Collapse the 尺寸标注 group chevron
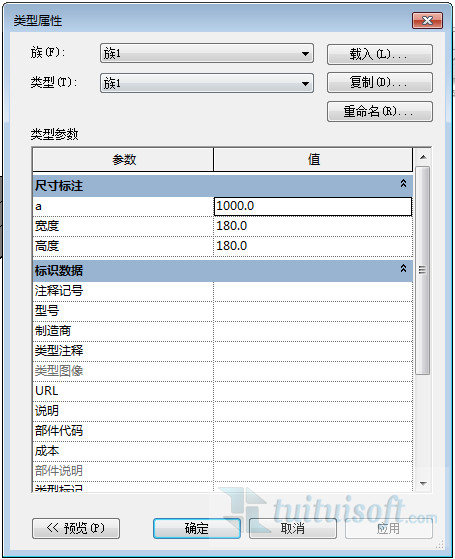Image resolution: width=455 pixels, height=559 pixels. coord(403,183)
